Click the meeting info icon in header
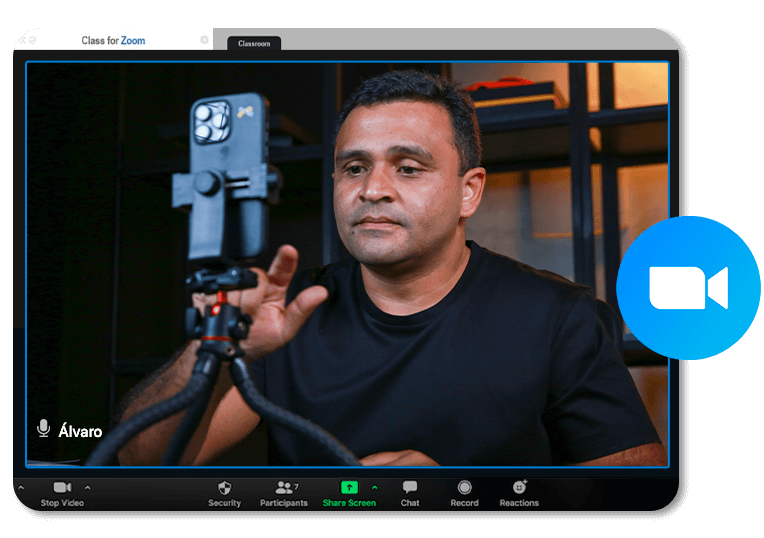 [x=22, y=40]
